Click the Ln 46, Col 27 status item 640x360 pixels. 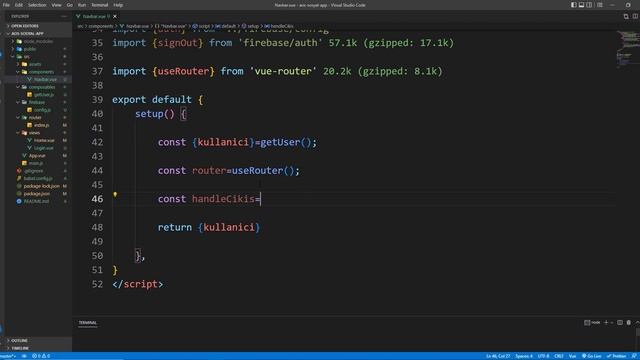498,356
